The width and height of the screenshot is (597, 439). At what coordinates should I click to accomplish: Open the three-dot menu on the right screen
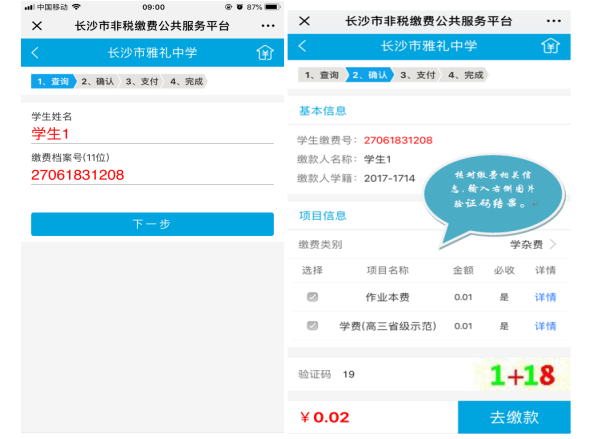554,21
